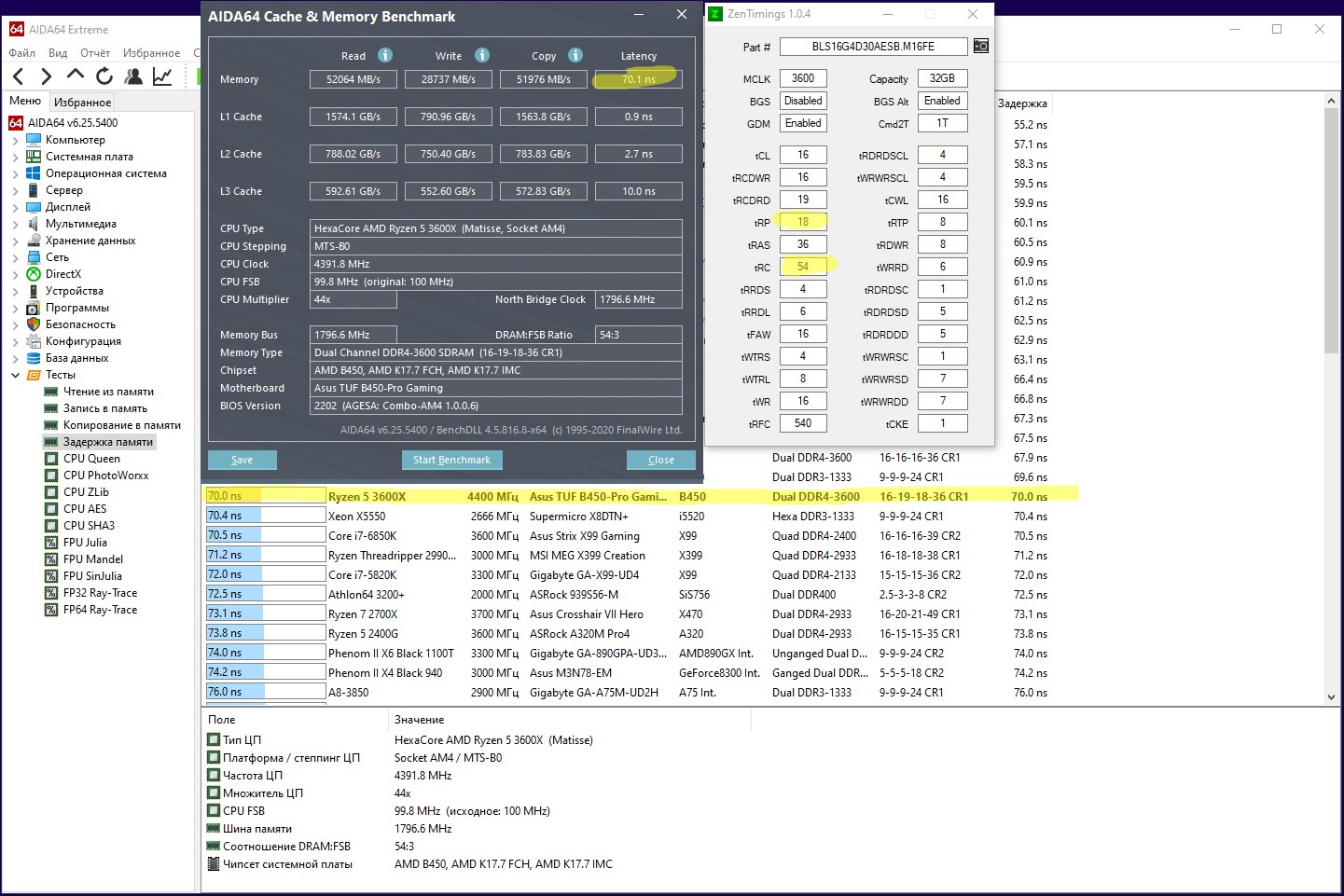Open the Отчёт menu

(95, 53)
